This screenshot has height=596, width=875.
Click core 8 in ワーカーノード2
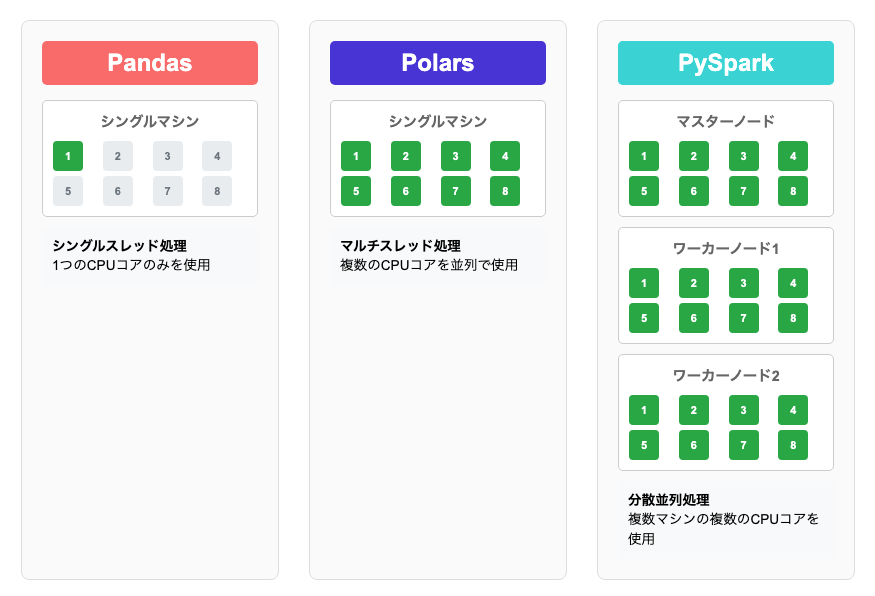[793, 445]
